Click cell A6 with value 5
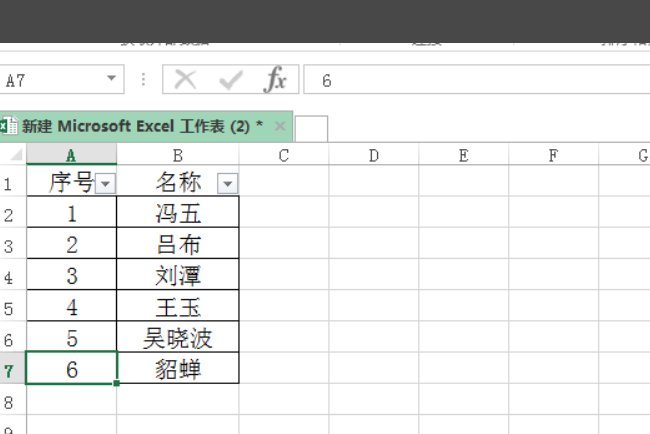This screenshot has width=650, height=434. [71, 337]
